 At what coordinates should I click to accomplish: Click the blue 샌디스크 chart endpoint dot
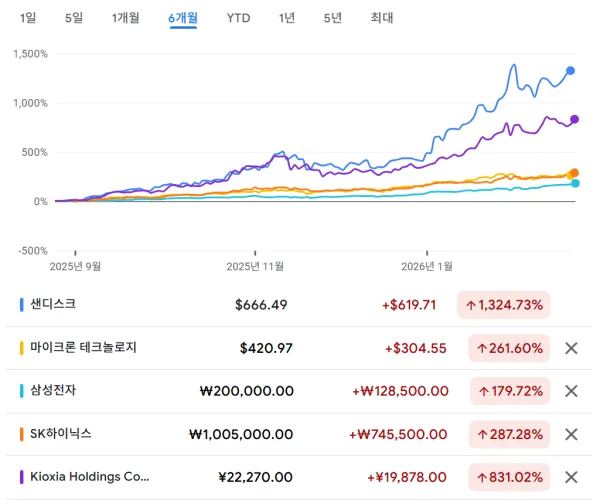coord(570,70)
